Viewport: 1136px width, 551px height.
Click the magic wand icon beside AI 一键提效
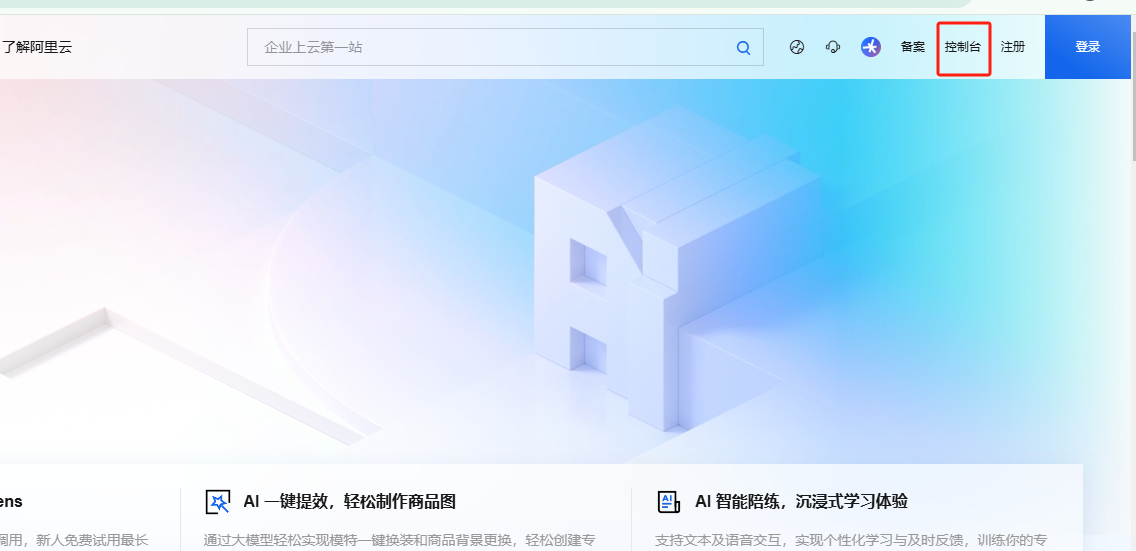217,502
